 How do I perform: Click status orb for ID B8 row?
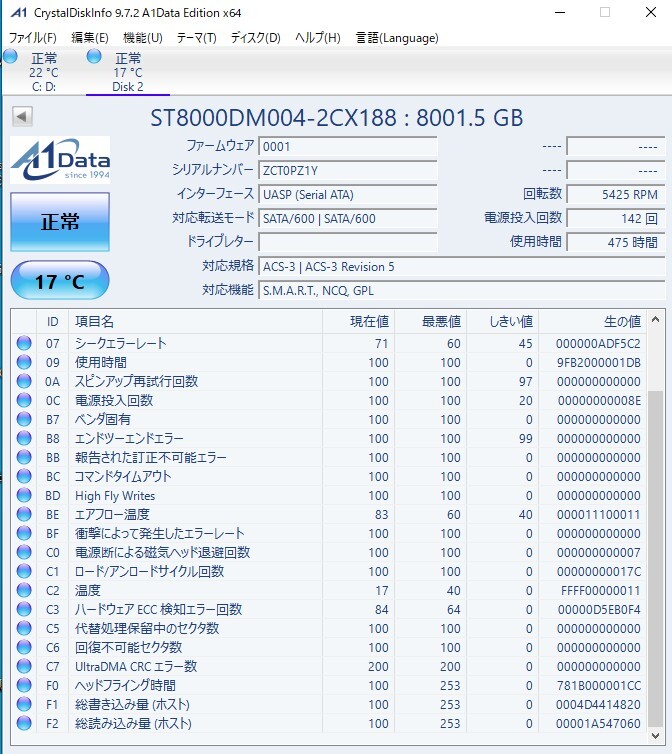click(24, 438)
